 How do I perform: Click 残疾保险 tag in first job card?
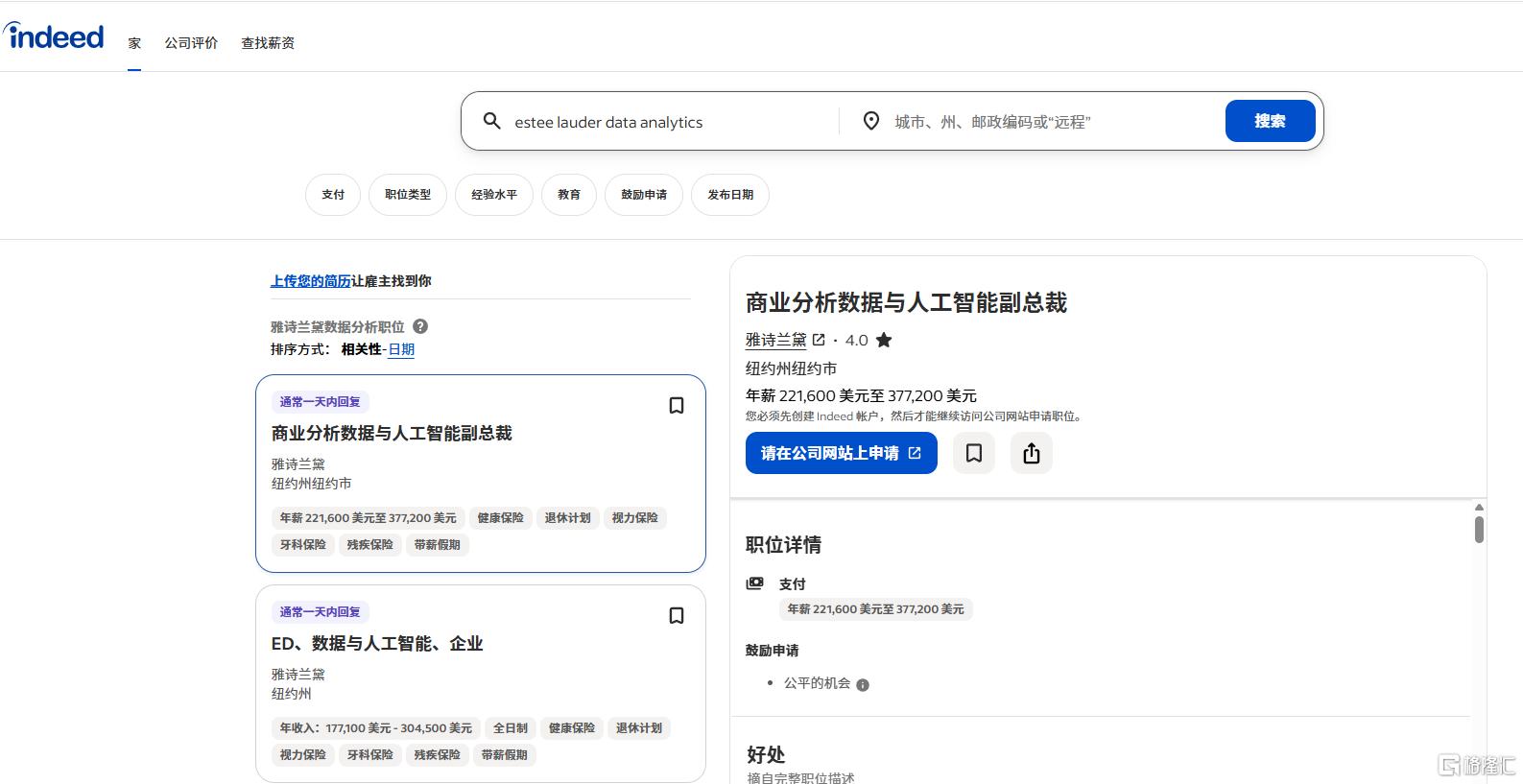370,545
